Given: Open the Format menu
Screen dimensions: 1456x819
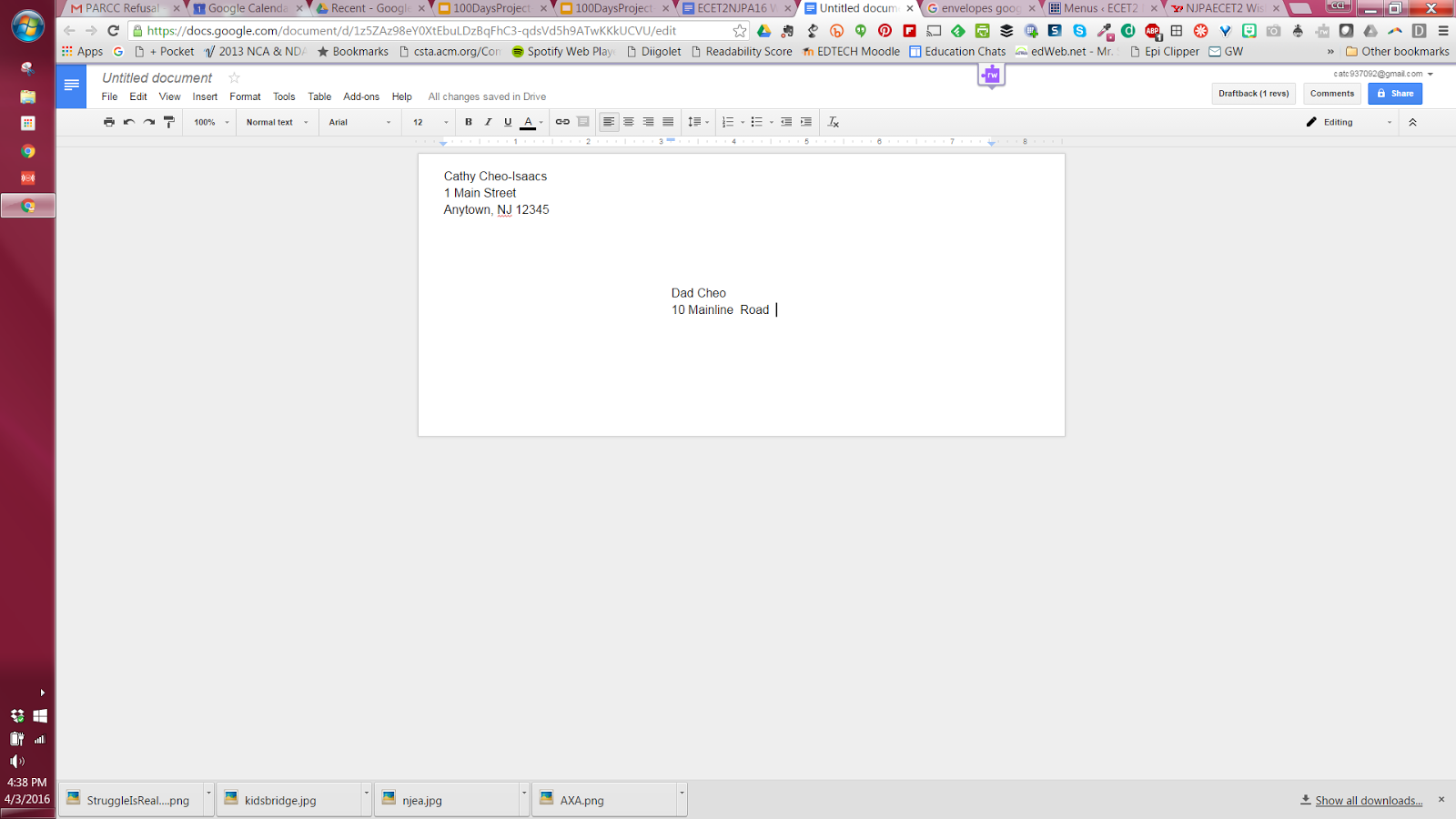Looking at the screenshot, I should click(x=245, y=96).
